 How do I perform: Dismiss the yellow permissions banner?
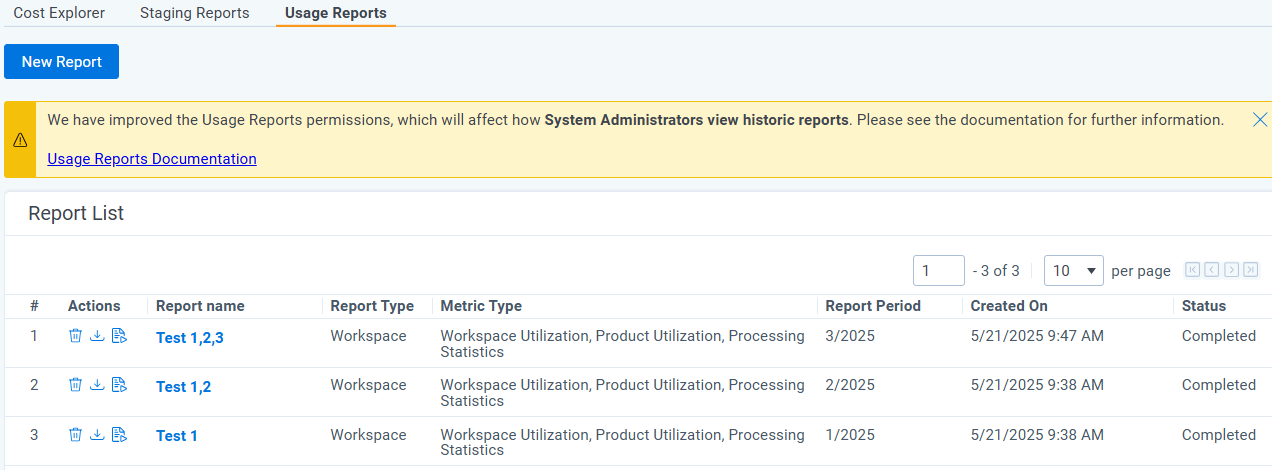(x=1260, y=120)
